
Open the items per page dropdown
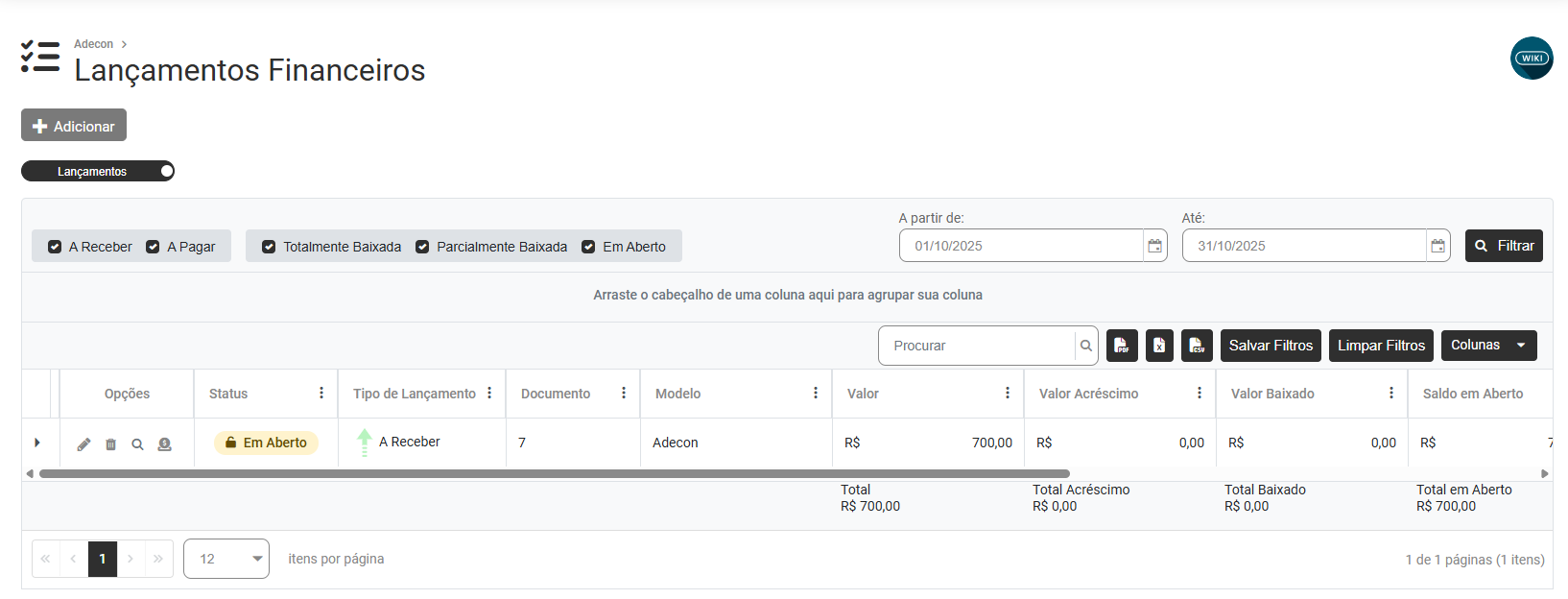coord(226,559)
